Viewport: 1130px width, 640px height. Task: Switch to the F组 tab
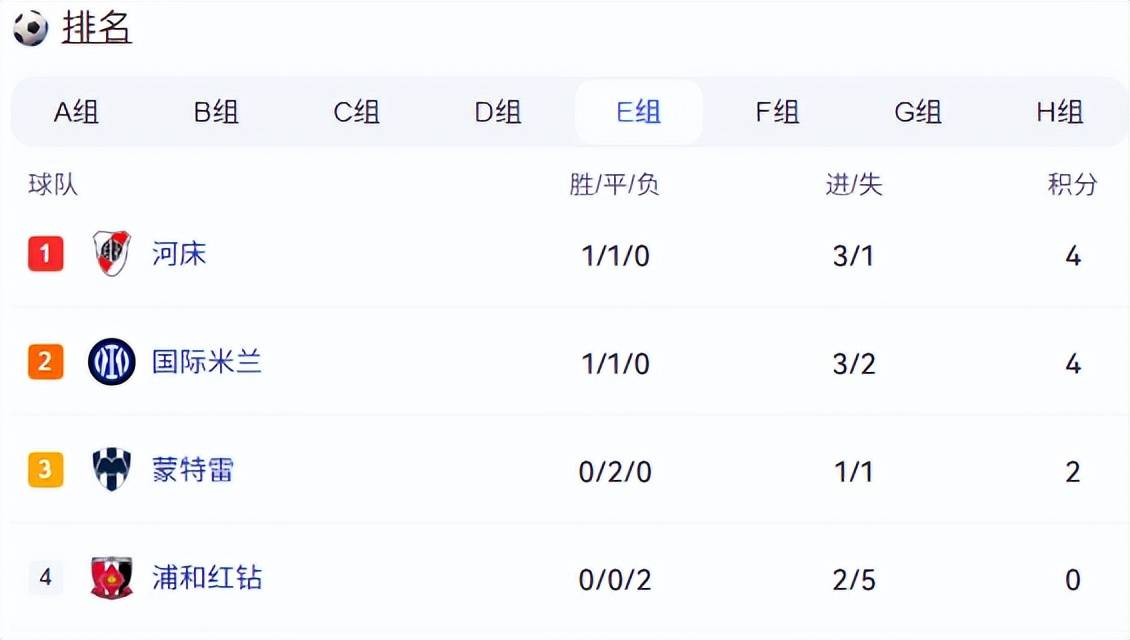tap(778, 112)
